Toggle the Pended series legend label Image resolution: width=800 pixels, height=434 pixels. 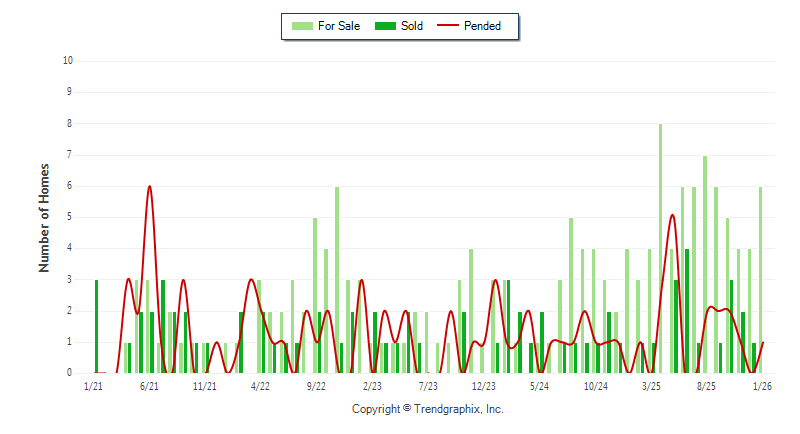click(x=483, y=26)
